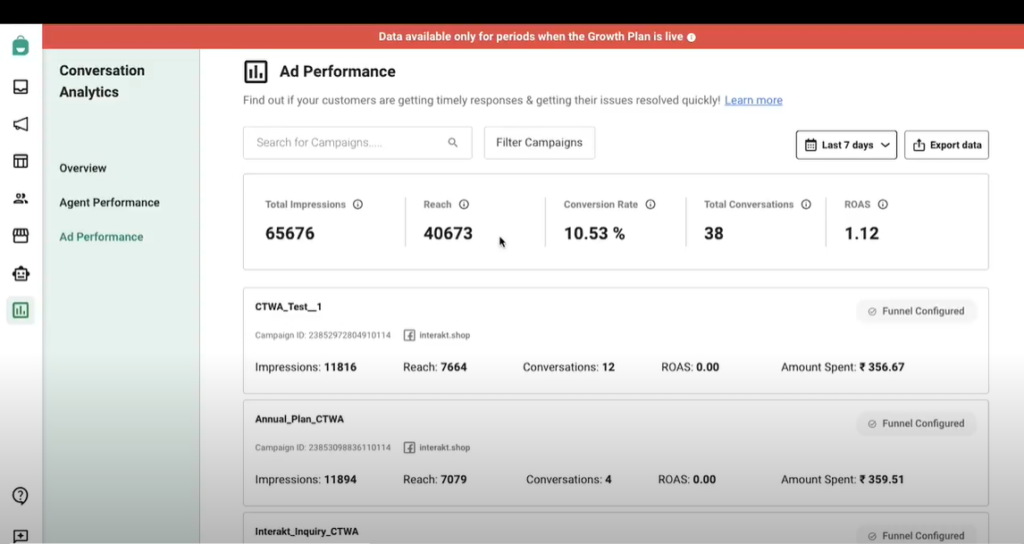Click Funnel Configured badge for Annual_Plan_CTWA
This screenshot has height=544, width=1024.
tap(916, 423)
